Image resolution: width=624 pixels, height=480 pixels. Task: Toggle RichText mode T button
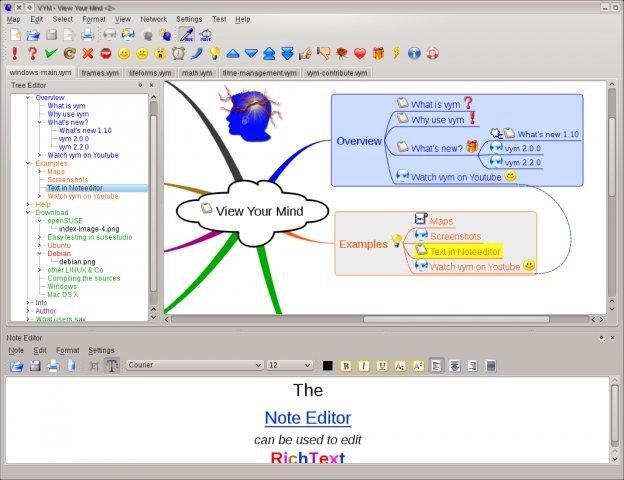(111, 365)
